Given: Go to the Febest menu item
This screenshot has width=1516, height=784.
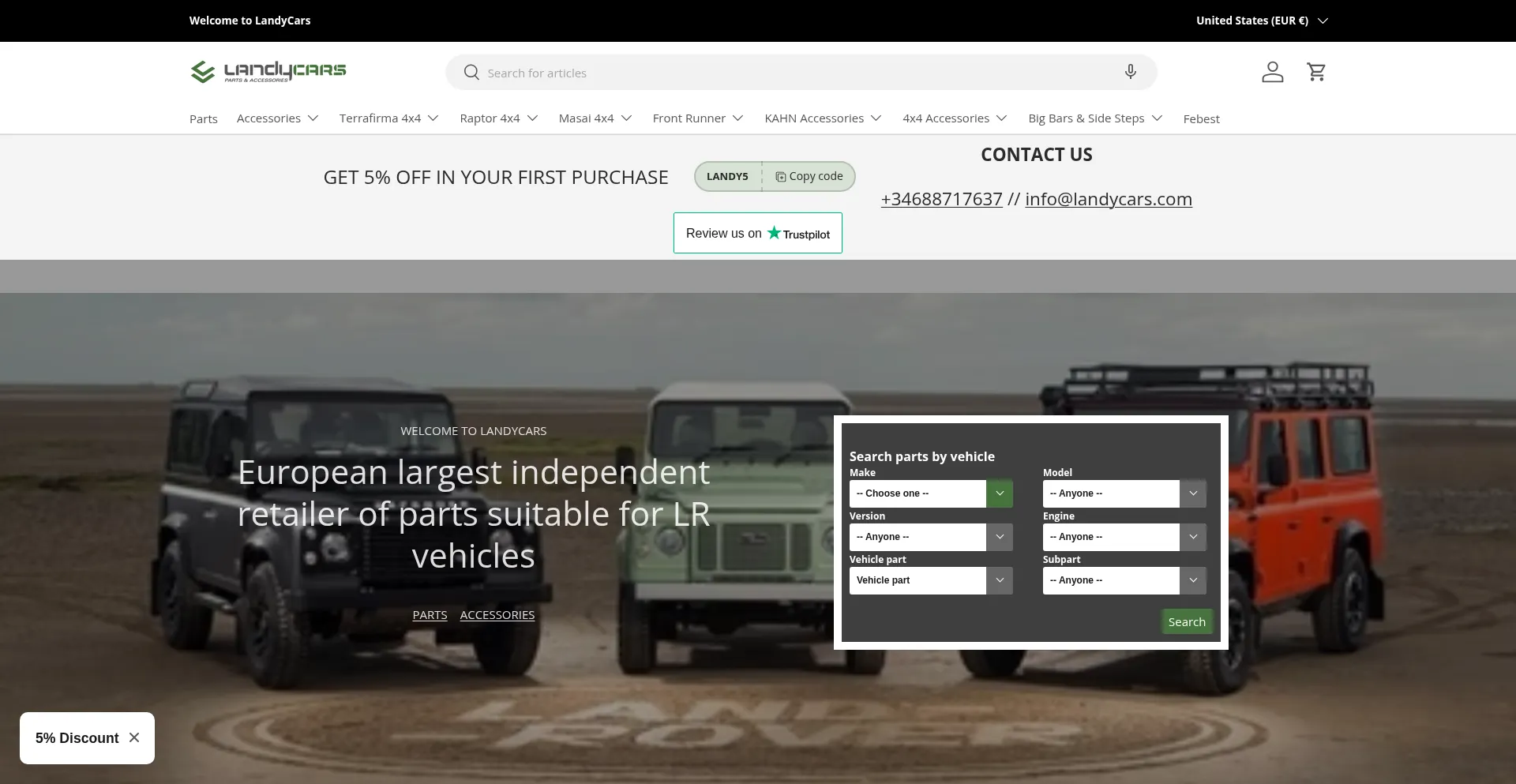Looking at the screenshot, I should point(1201,119).
